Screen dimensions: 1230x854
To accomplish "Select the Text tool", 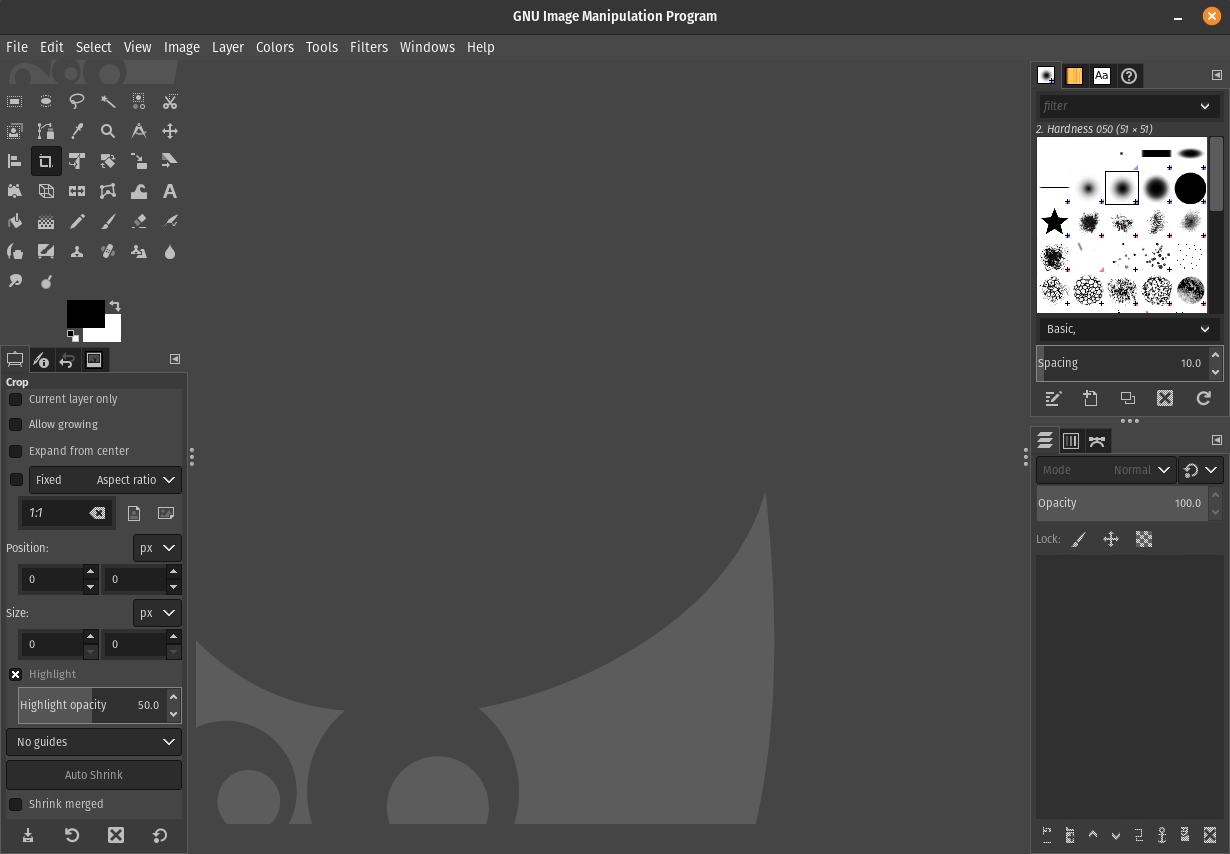I will [x=170, y=191].
